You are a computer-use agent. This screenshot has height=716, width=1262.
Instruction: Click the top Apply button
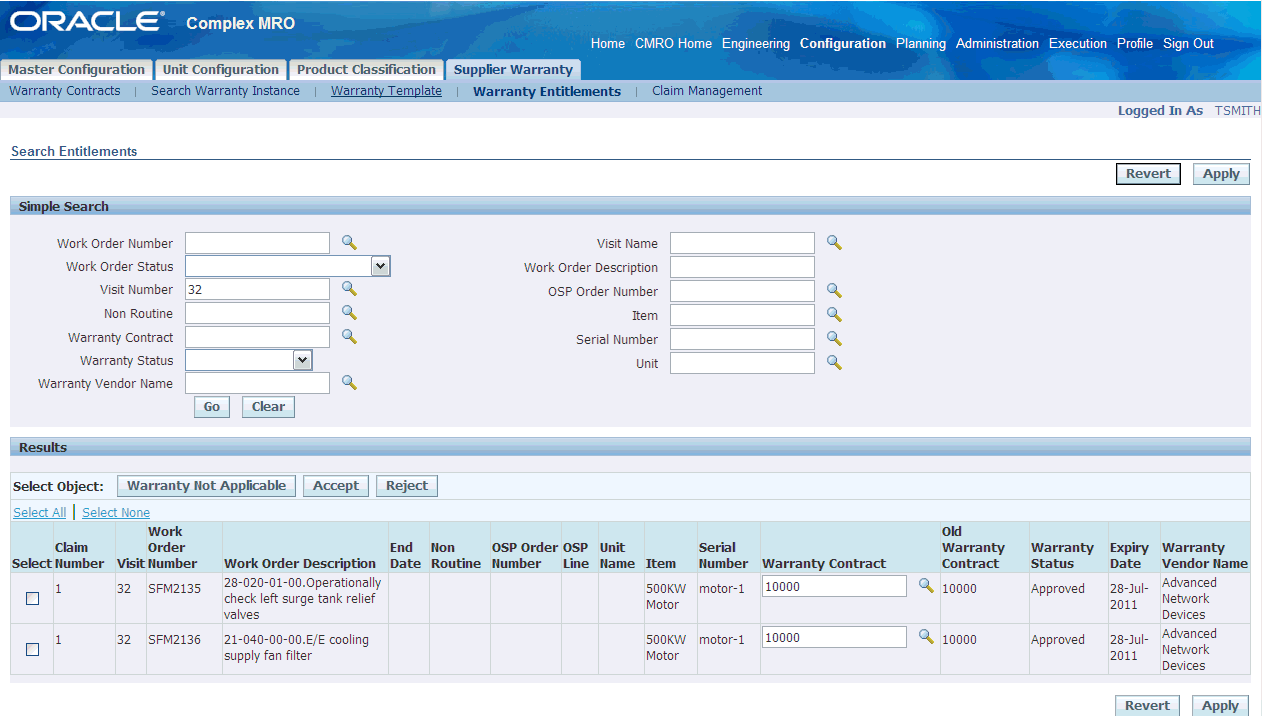pyautogui.click(x=1221, y=174)
